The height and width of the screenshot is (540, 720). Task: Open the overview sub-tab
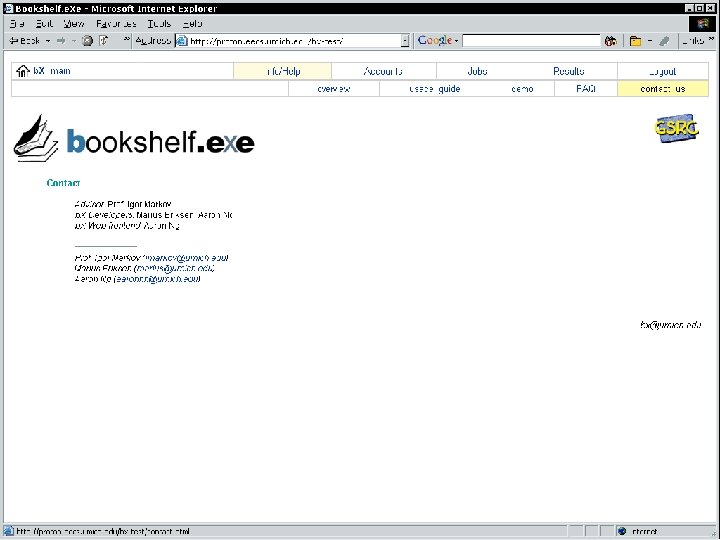[334, 89]
